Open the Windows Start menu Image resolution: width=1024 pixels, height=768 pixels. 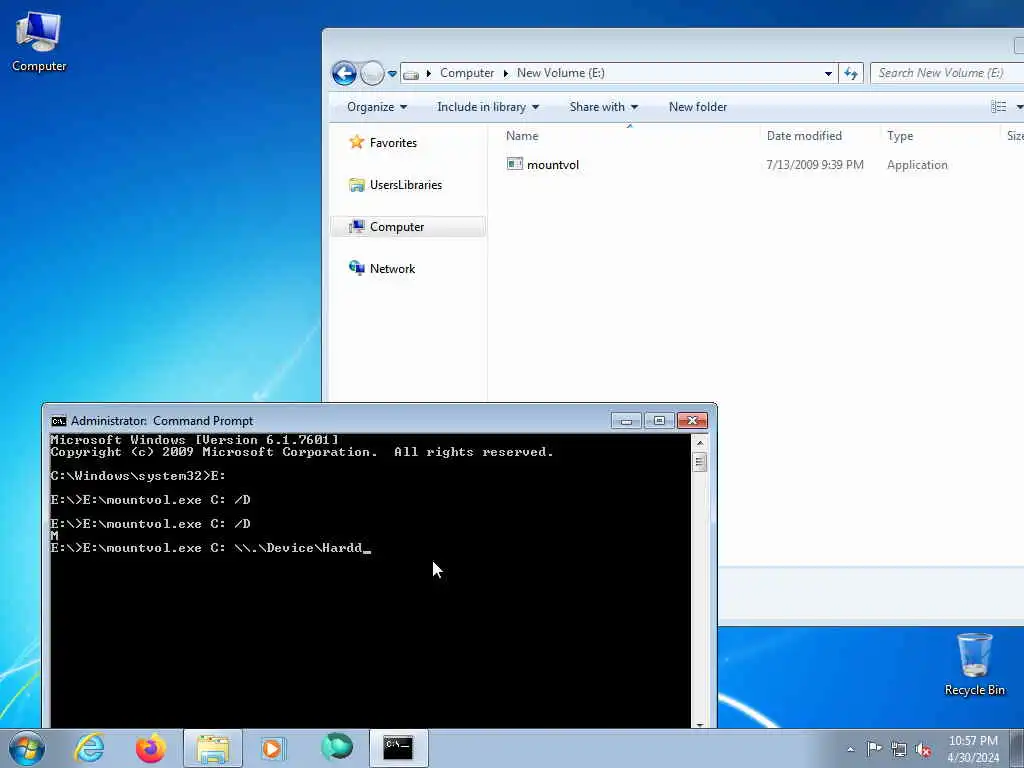pos(27,748)
